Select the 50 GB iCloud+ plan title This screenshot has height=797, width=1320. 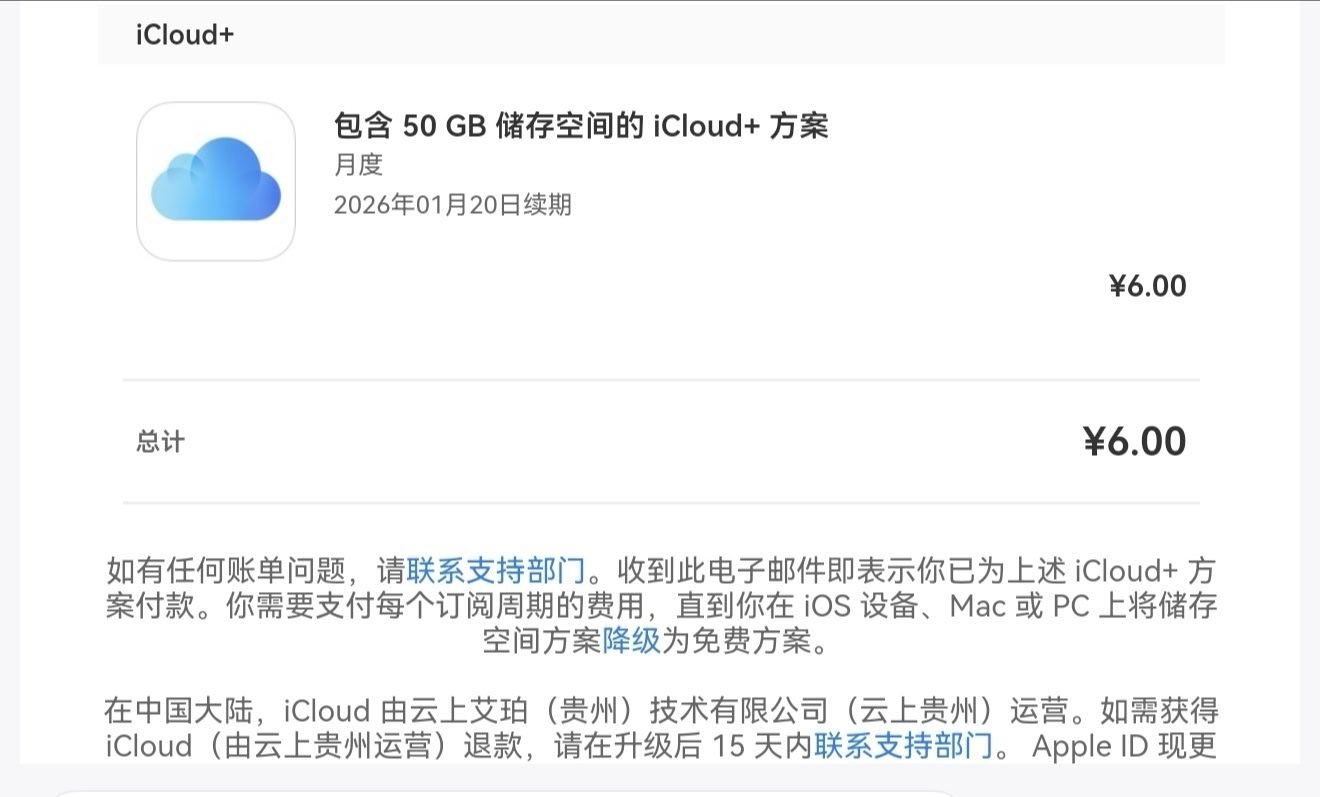tap(581, 126)
